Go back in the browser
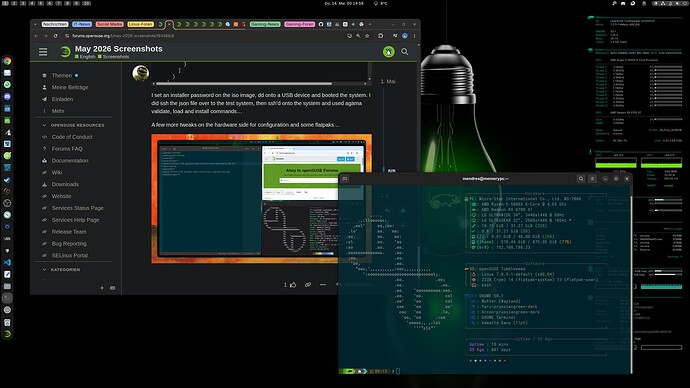 37,36
